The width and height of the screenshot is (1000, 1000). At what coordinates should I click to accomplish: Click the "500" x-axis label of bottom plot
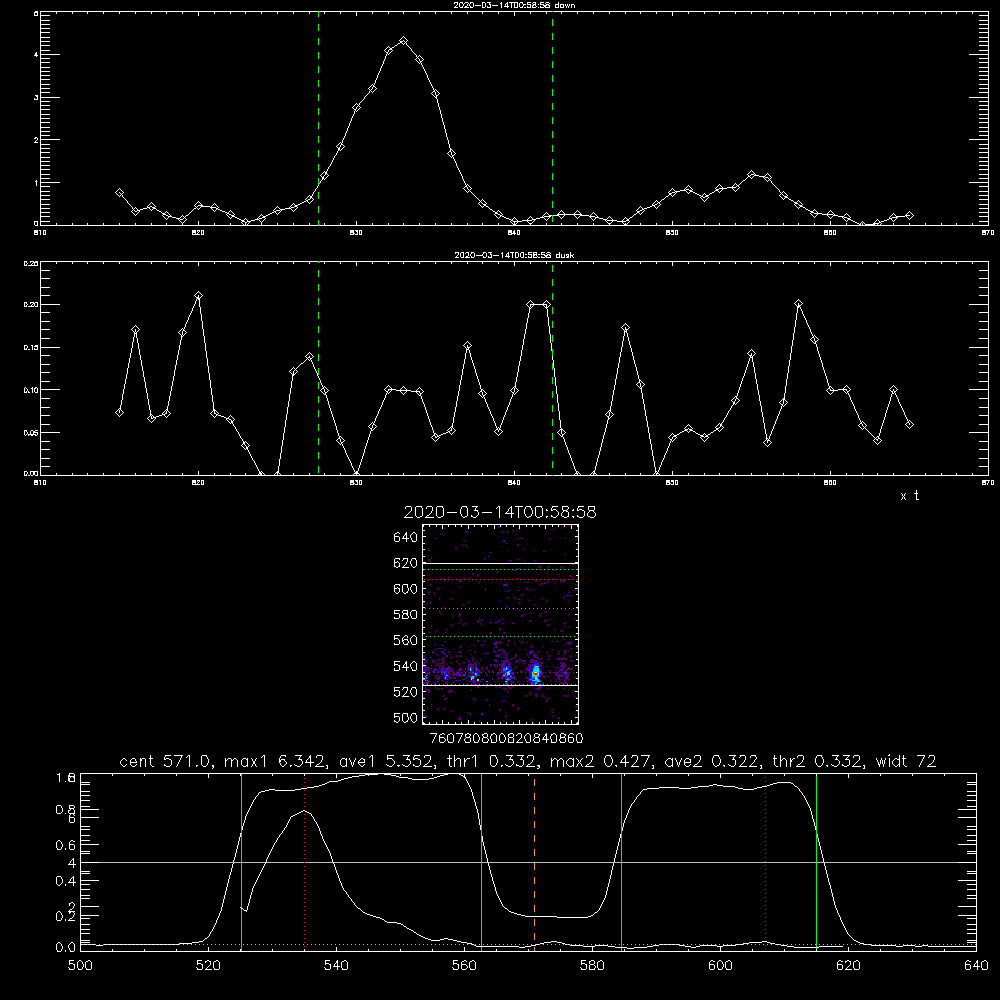pos(80,966)
